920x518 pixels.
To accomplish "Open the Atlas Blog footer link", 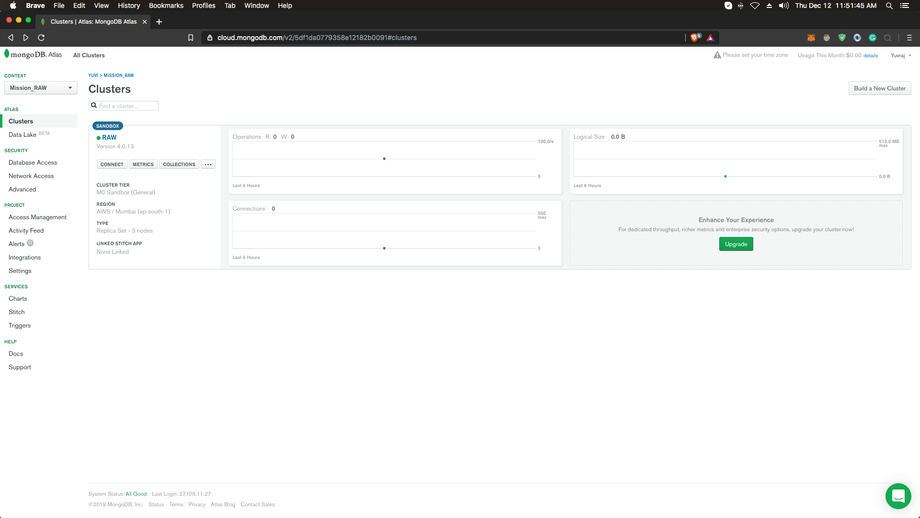I will coord(223,505).
